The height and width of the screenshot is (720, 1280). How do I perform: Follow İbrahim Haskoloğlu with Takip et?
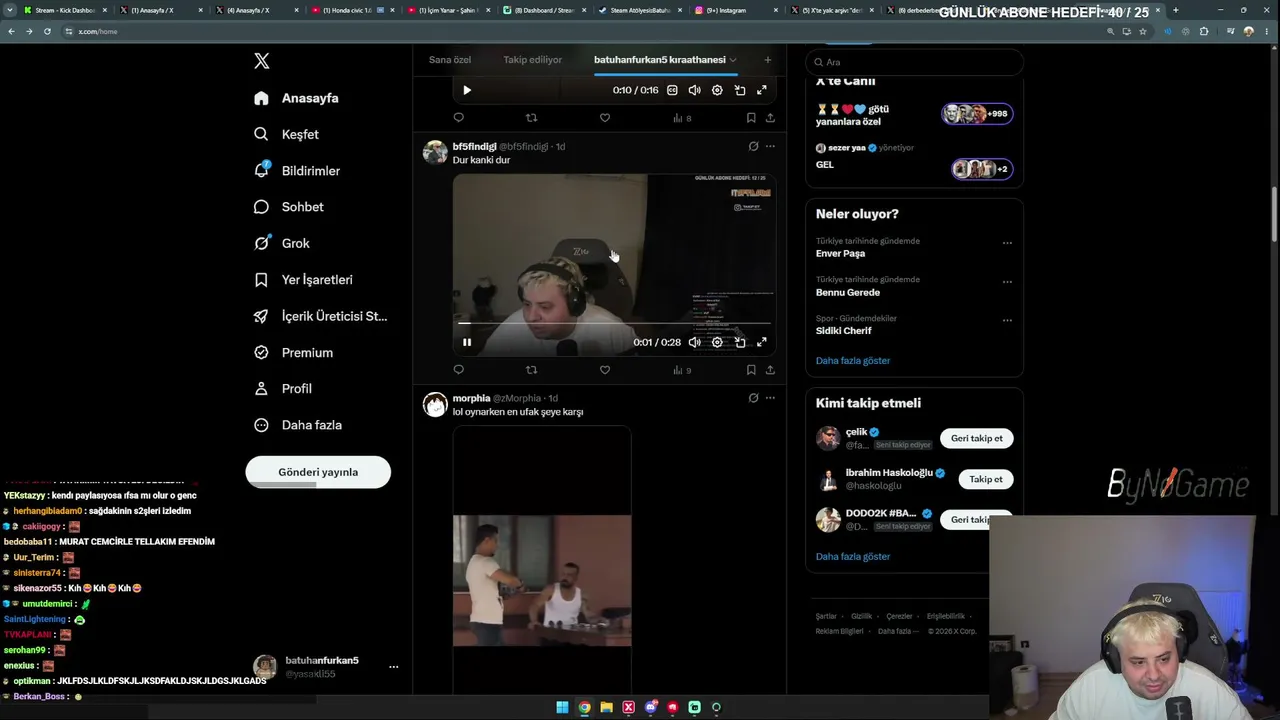pos(985,479)
